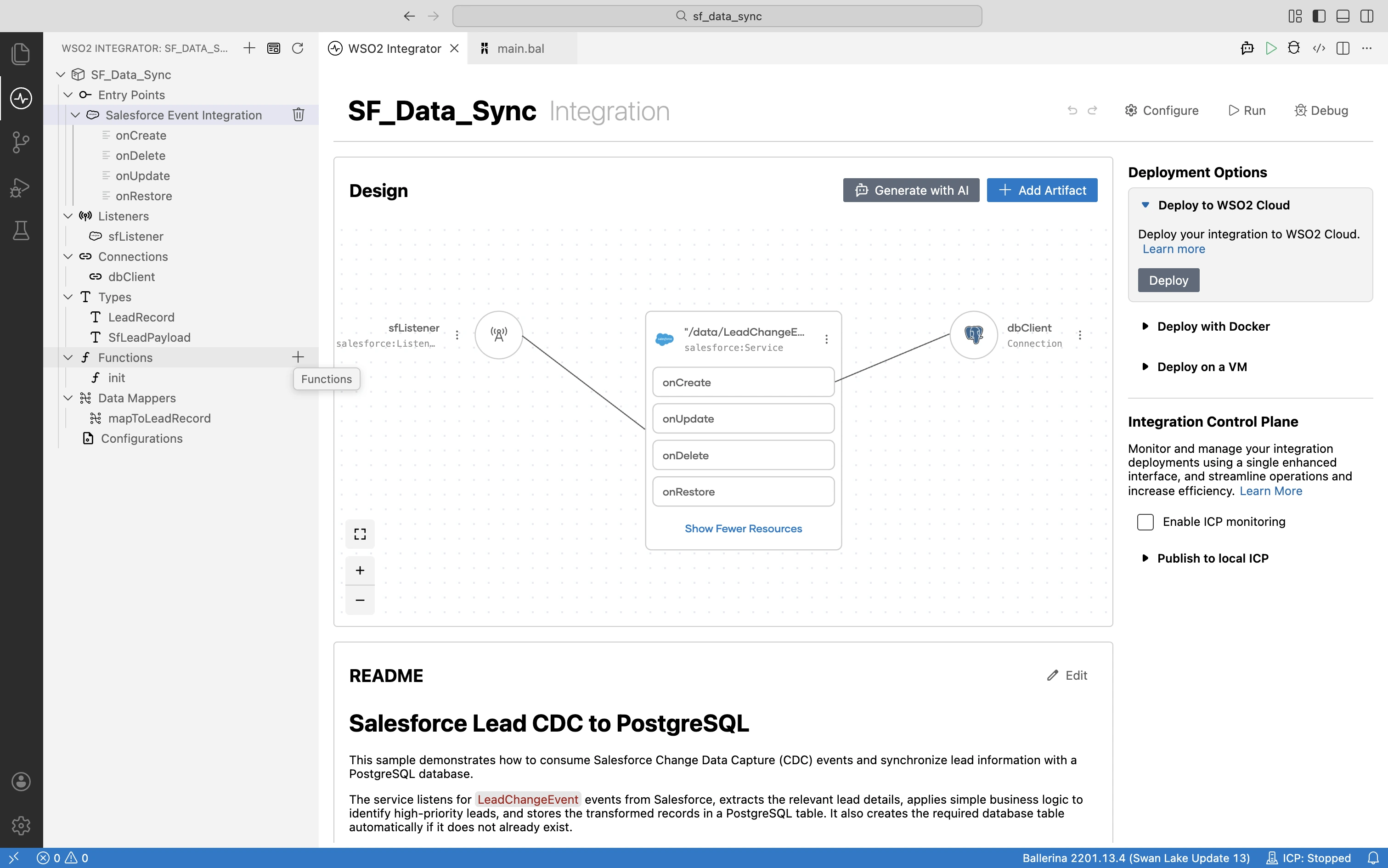Switch to the main.bal tab

521,48
